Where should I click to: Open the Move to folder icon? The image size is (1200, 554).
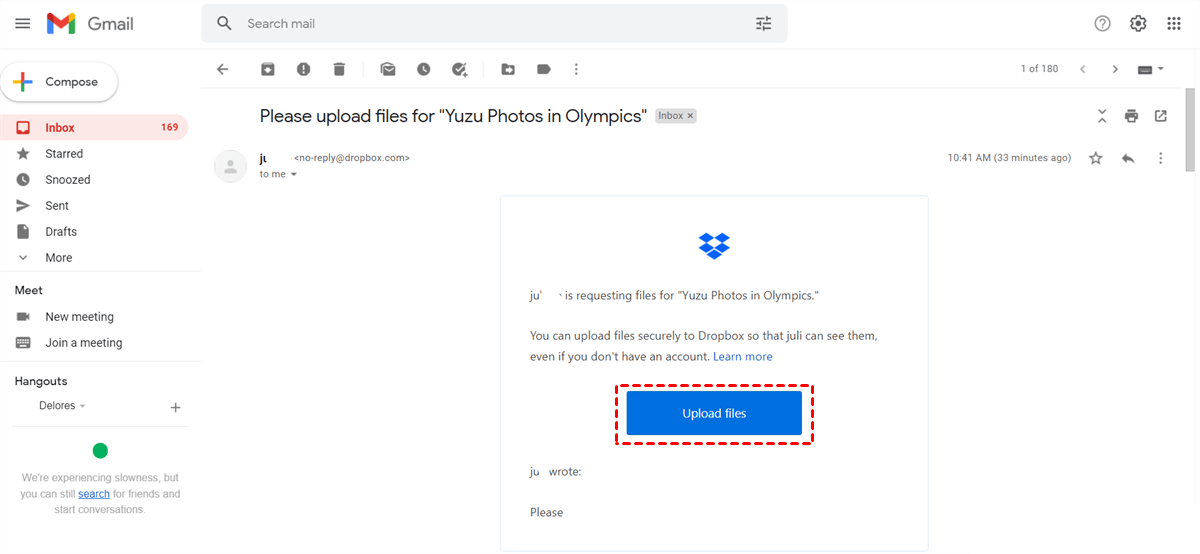point(508,69)
